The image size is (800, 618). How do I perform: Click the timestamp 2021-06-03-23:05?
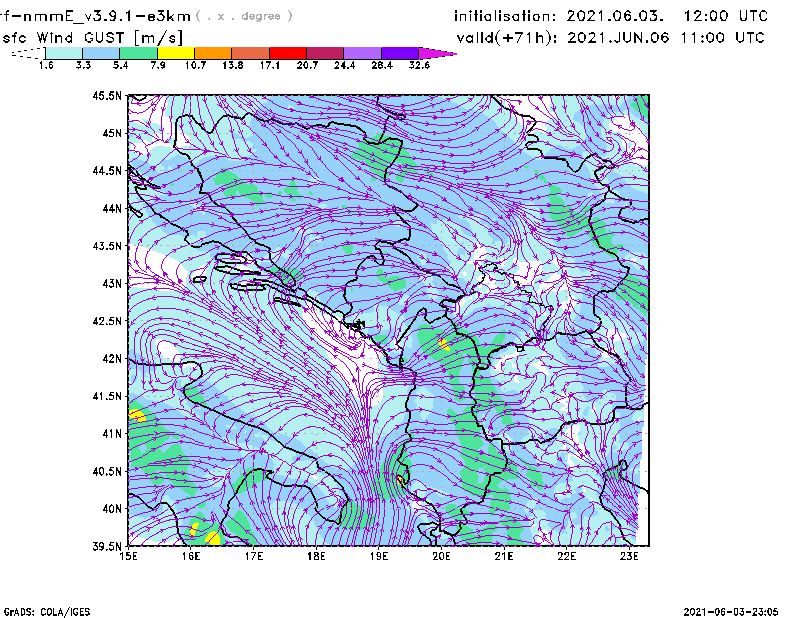(731, 612)
